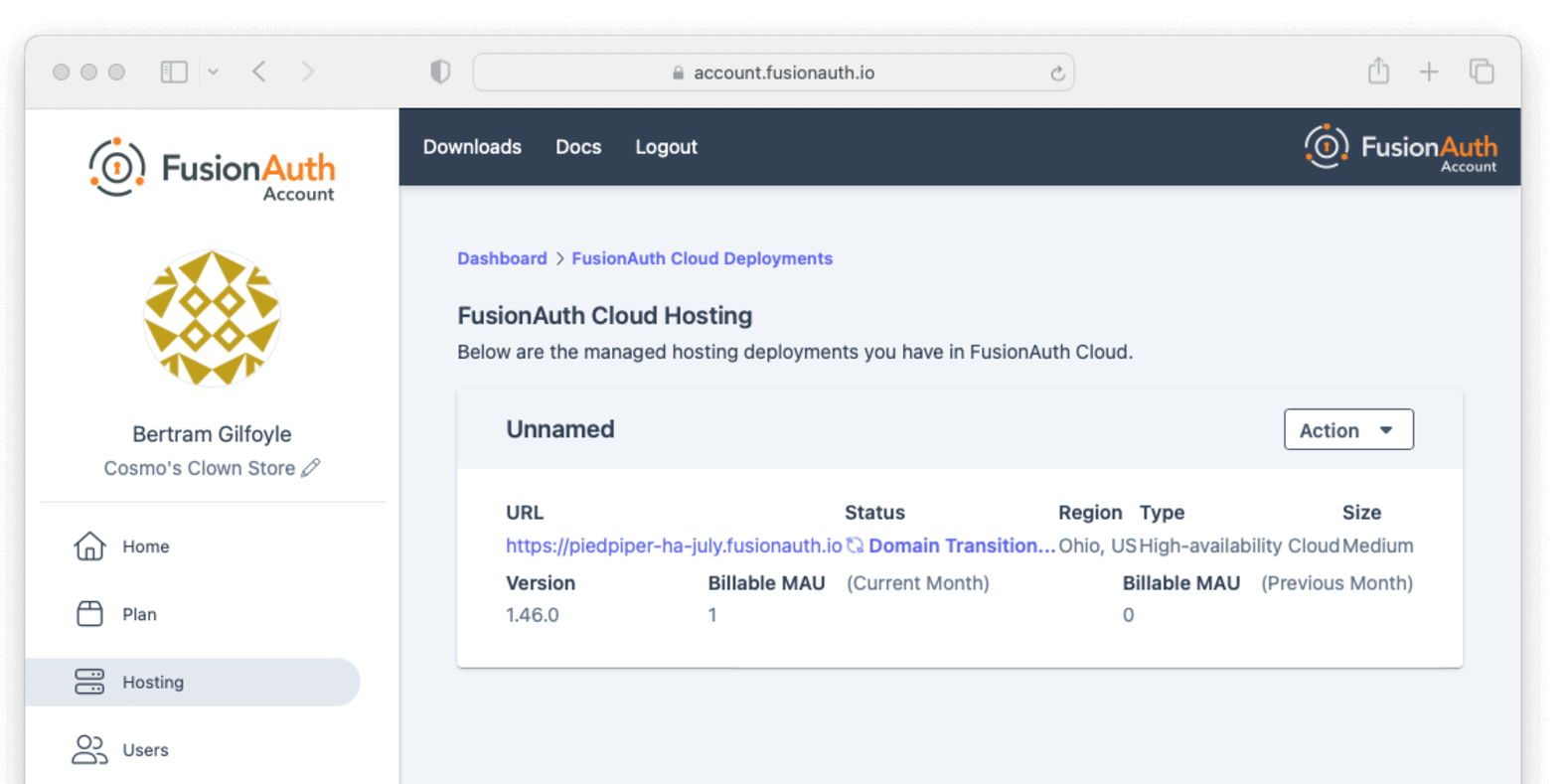Click the Billable MAU (Current Month) label
The width and height of the screenshot is (1568, 784).
pos(849,583)
